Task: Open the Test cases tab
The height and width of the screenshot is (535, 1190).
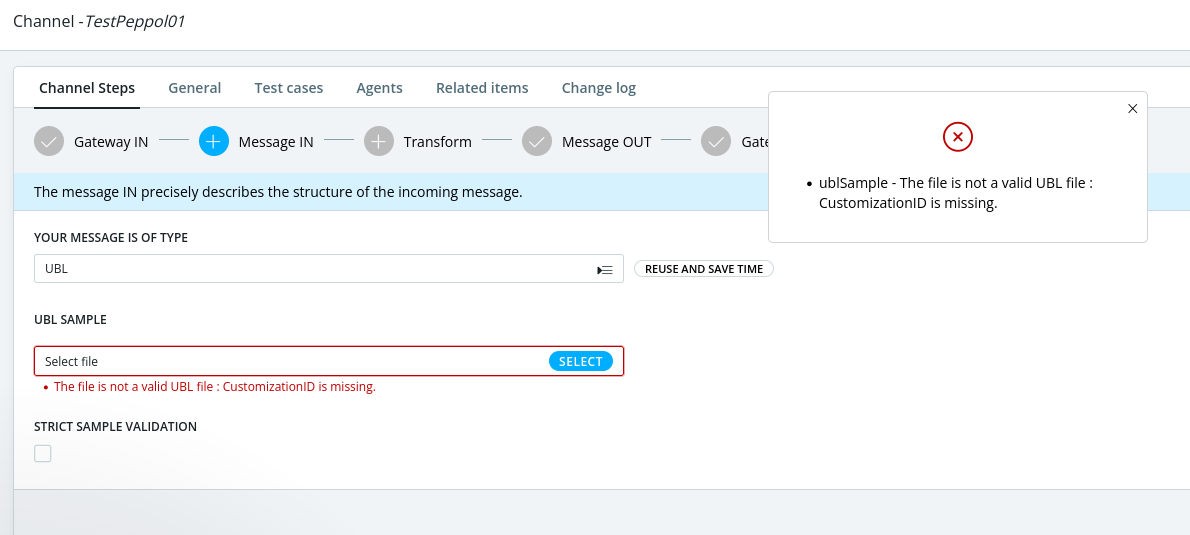Action: pos(288,88)
